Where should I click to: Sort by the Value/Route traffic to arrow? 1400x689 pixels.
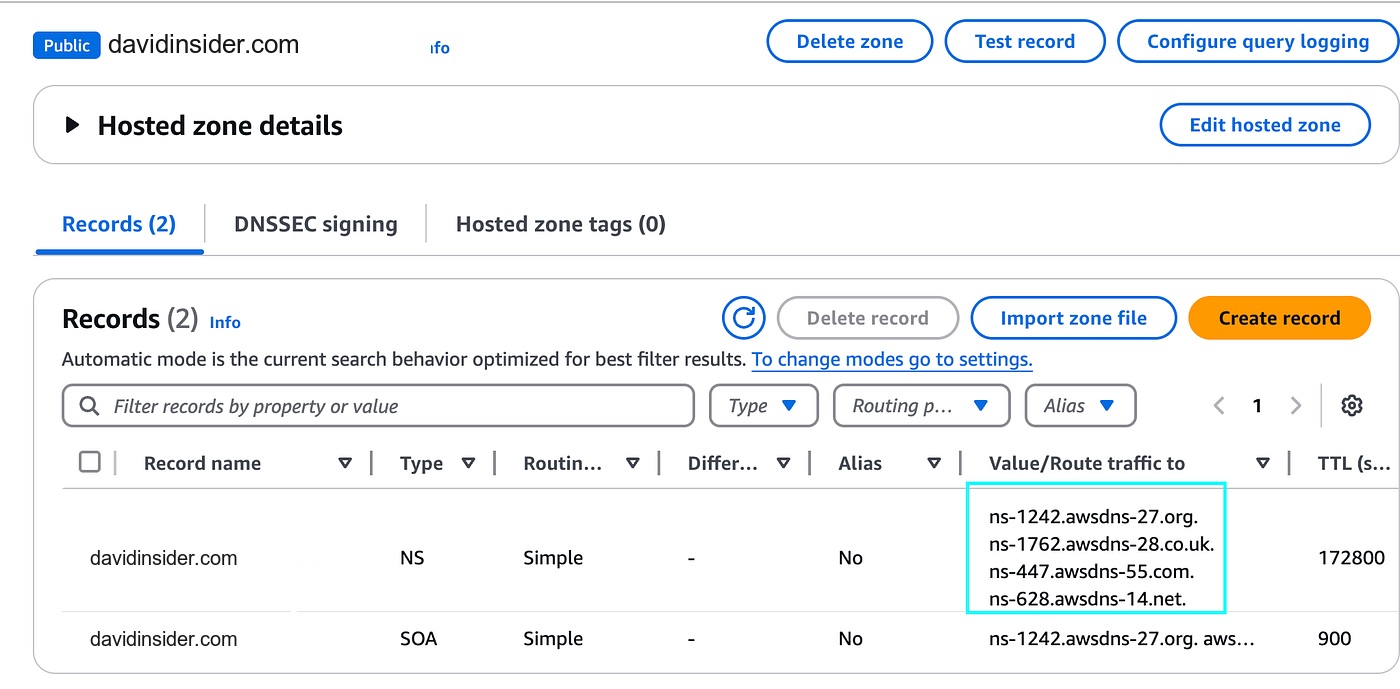[x=1263, y=463]
